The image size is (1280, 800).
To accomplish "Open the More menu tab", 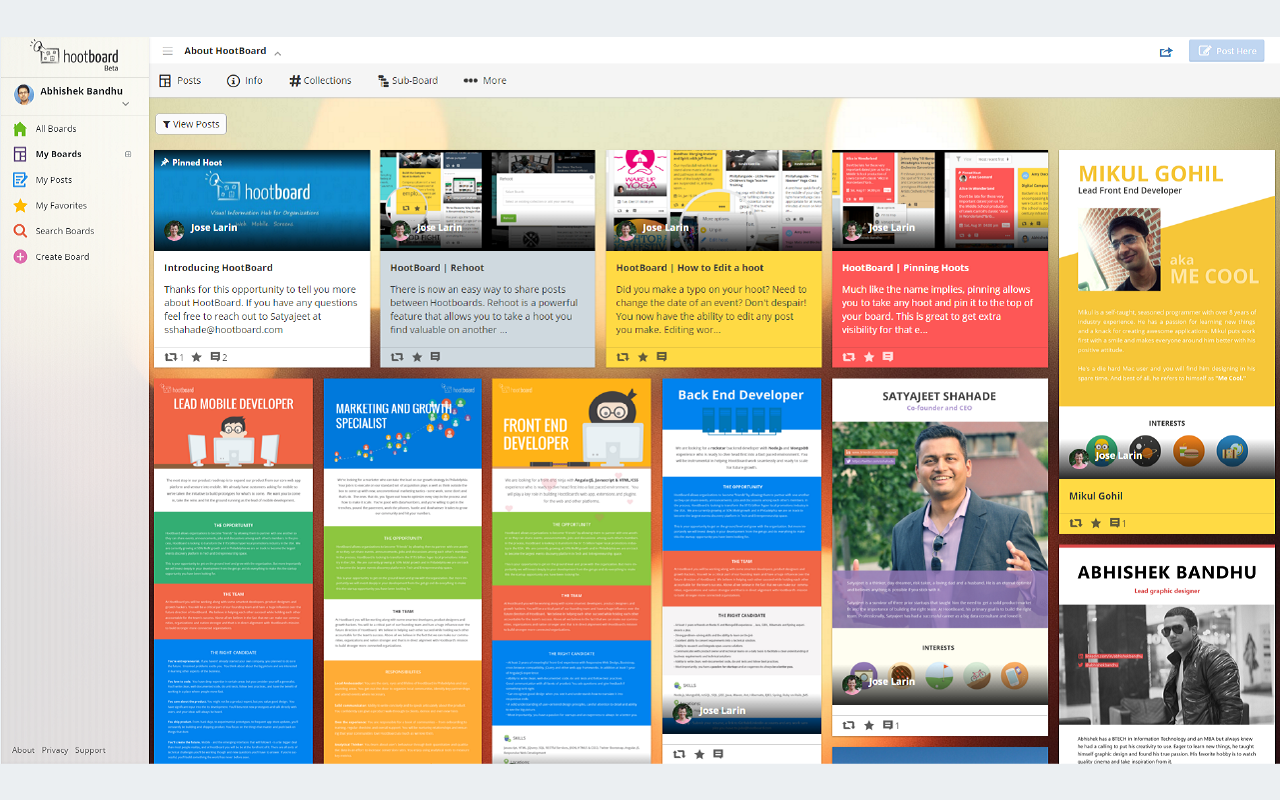I will click(x=485, y=81).
